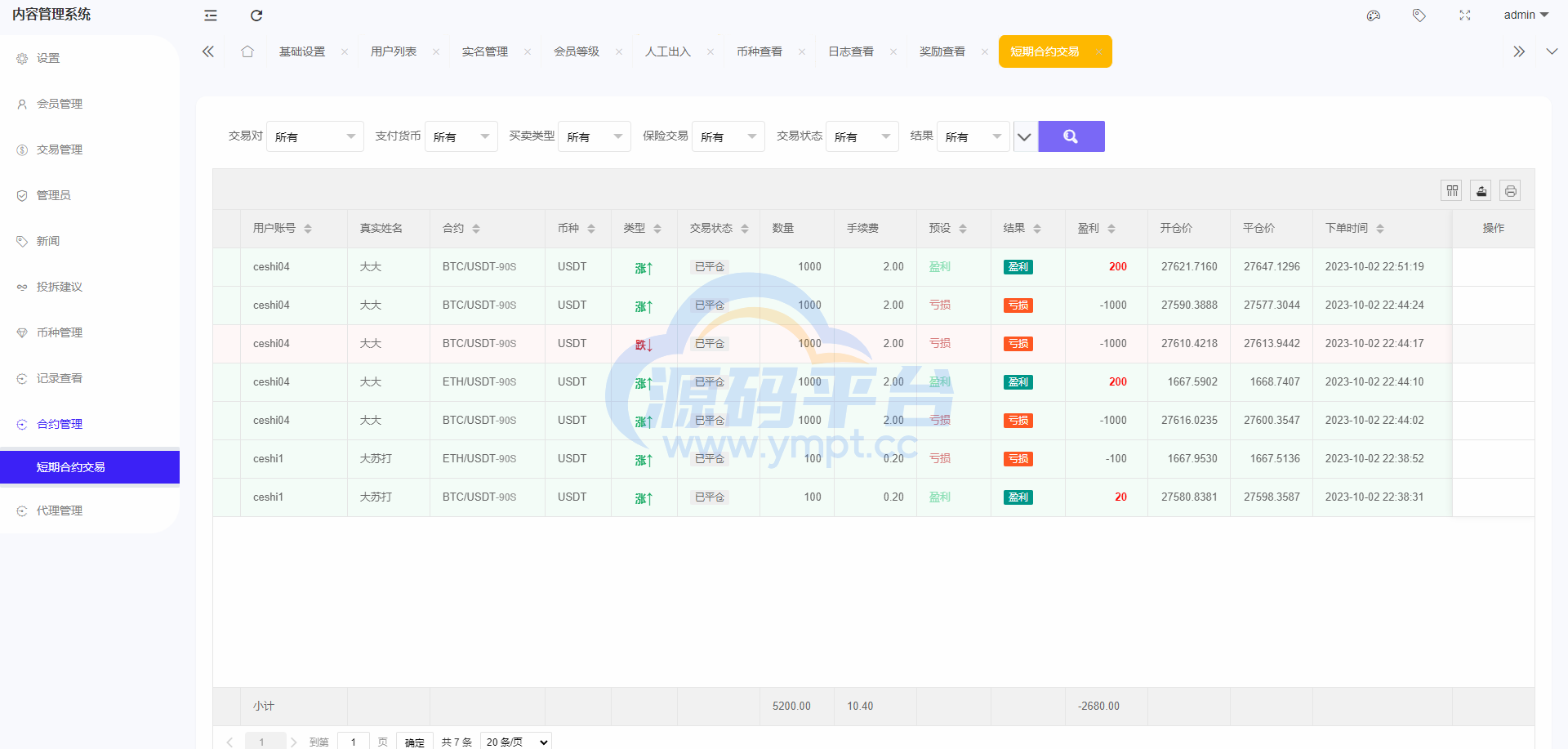The image size is (1568, 749).
Task: Open the 交易对 filter dropdown
Action: click(315, 136)
